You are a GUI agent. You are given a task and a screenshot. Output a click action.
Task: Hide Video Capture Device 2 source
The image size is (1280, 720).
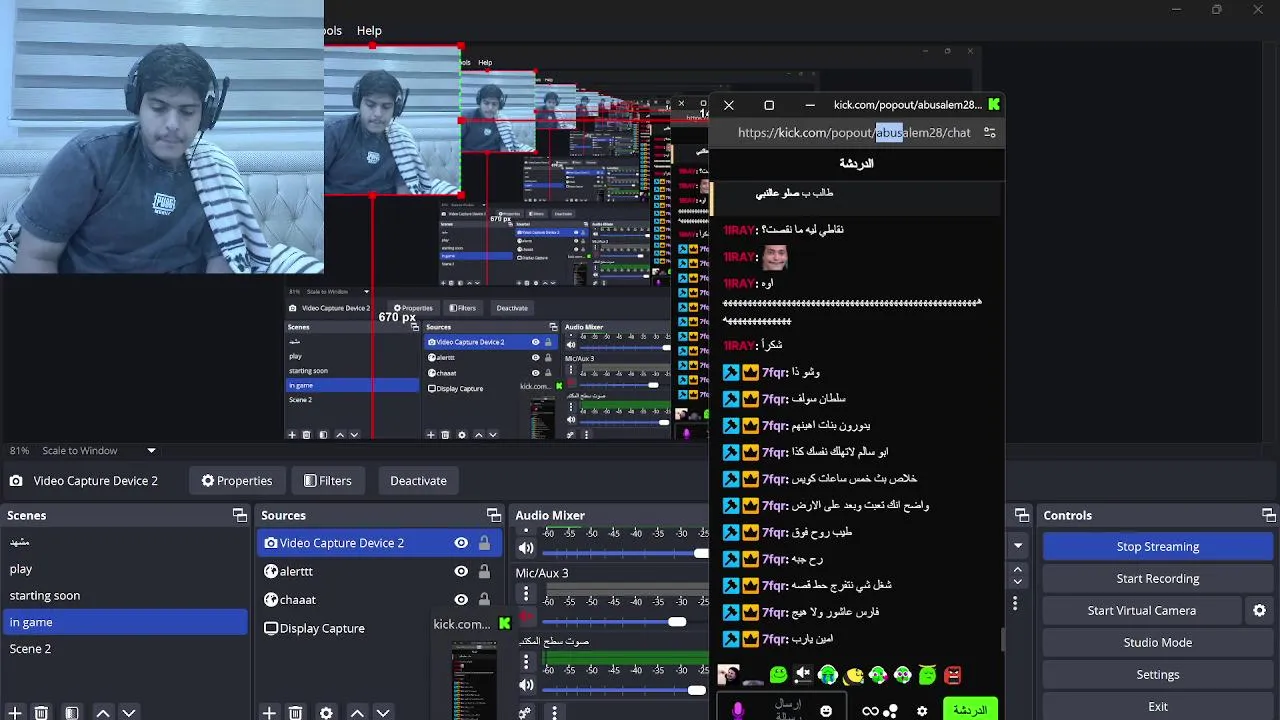click(461, 543)
